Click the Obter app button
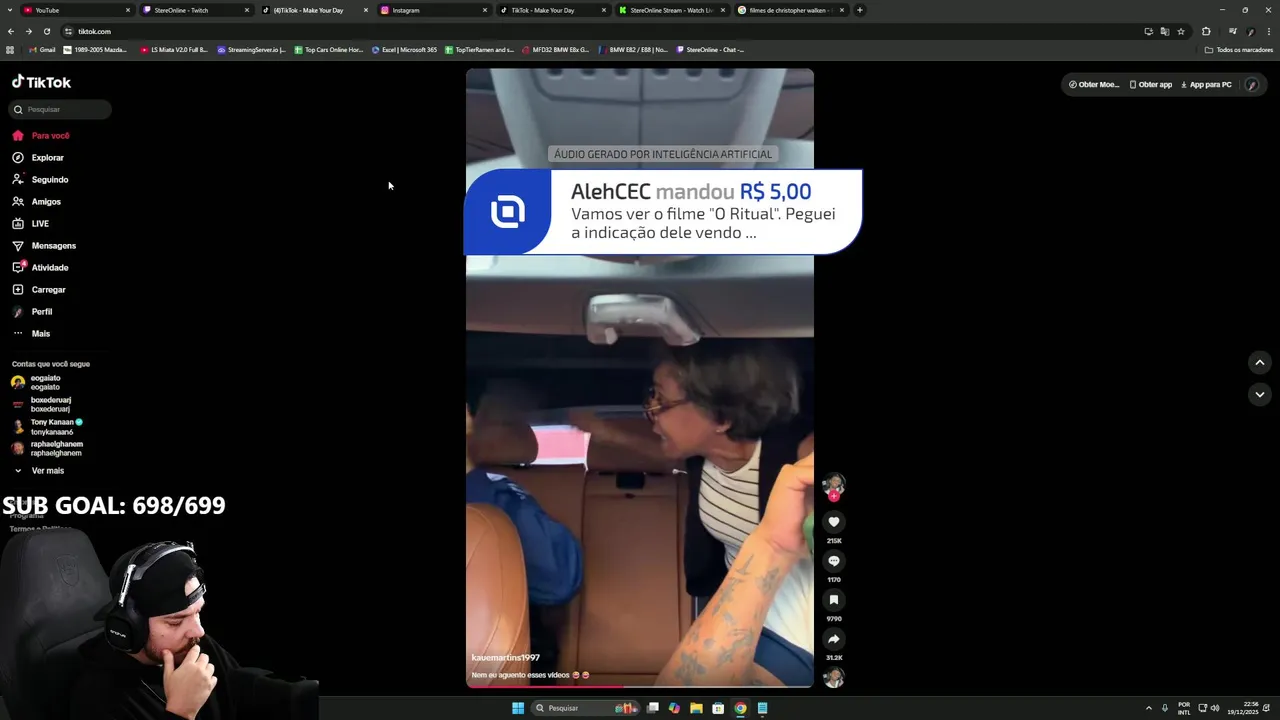Viewport: 1280px width, 720px height. pyautogui.click(x=1150, y=84)
